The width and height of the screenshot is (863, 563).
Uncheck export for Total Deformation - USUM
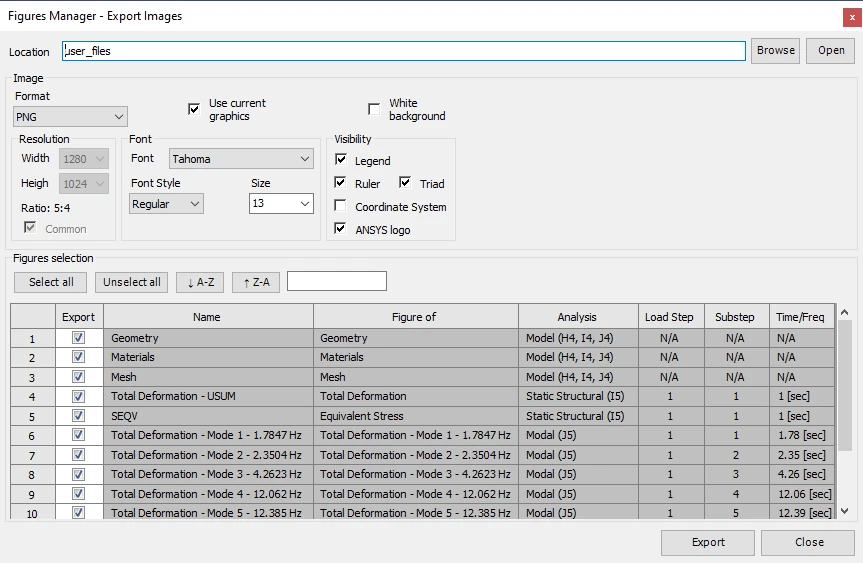[x=79, y=396]
